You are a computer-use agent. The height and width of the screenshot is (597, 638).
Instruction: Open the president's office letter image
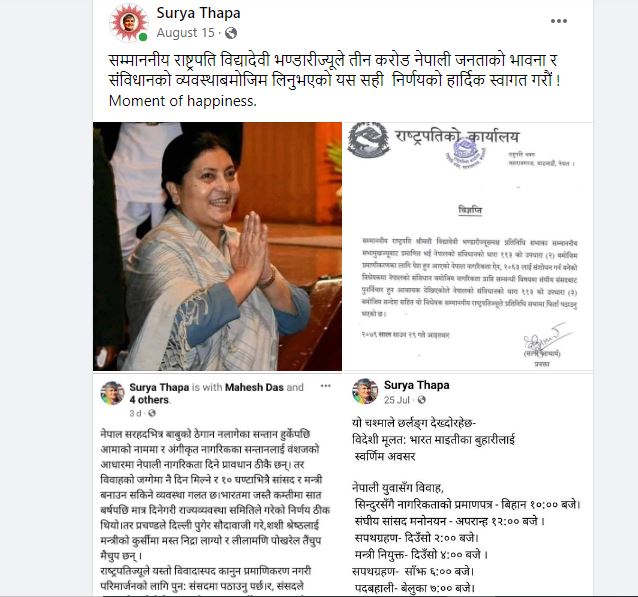point(468,247)
